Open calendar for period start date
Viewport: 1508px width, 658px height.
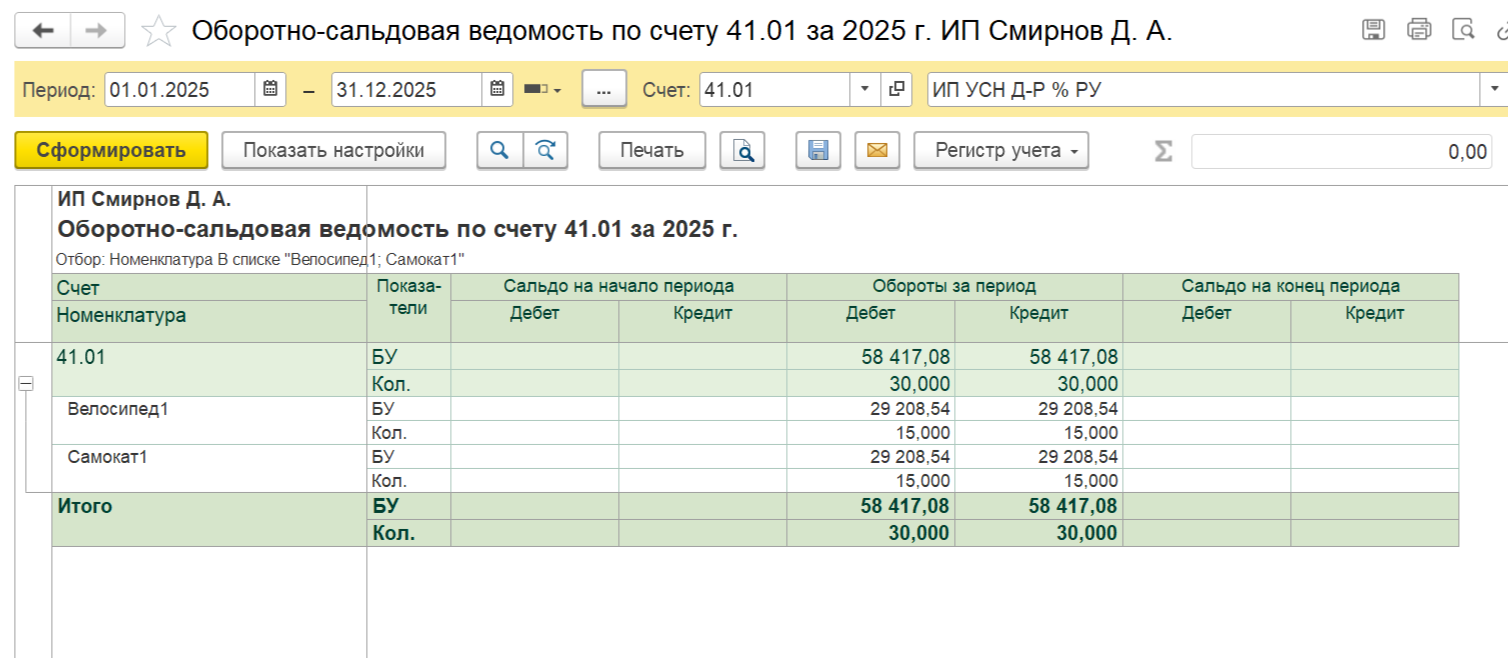point(270,90)
